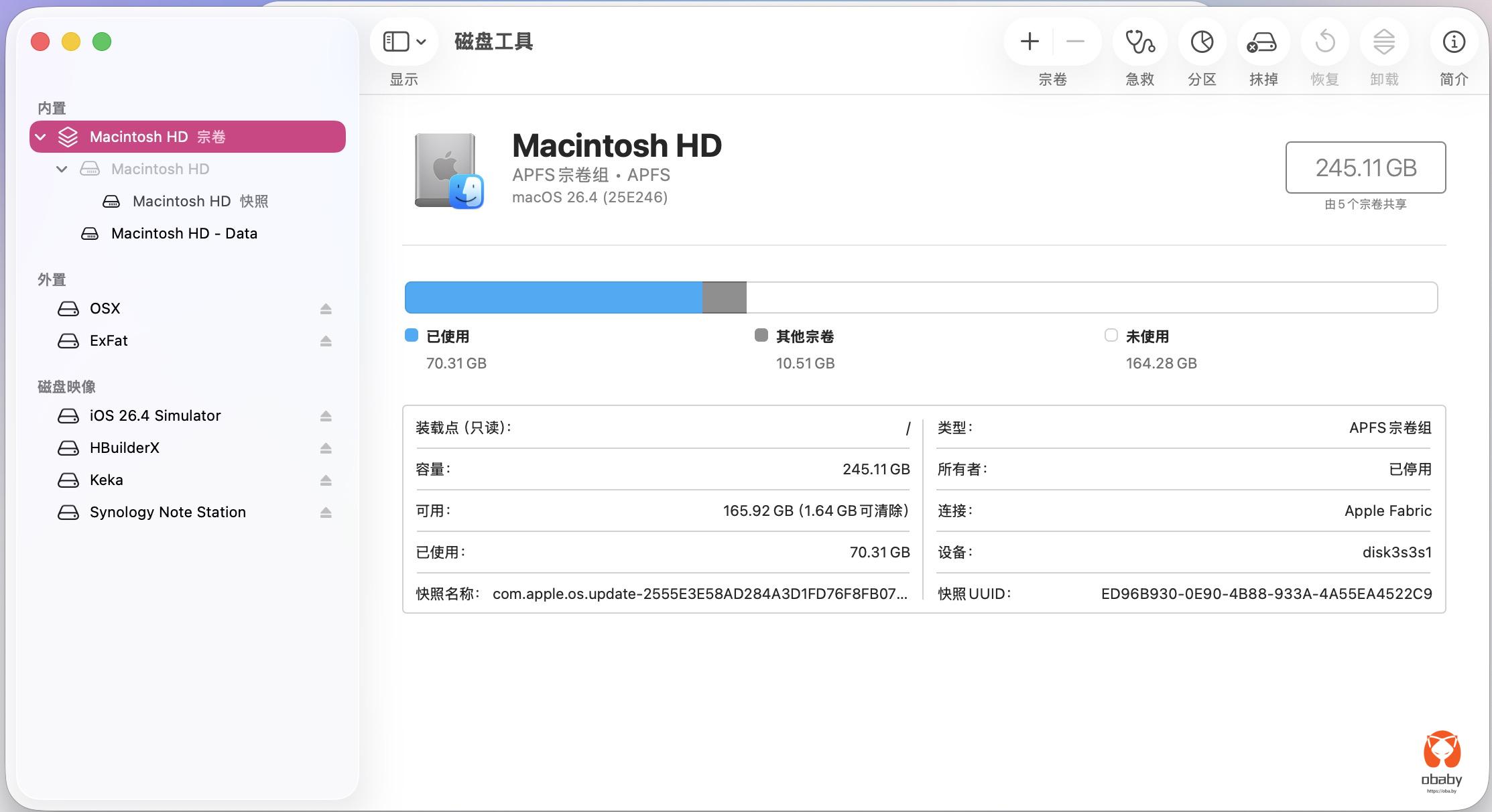Select HBuilderX disk image in sidebar

[x=125, y=448]
